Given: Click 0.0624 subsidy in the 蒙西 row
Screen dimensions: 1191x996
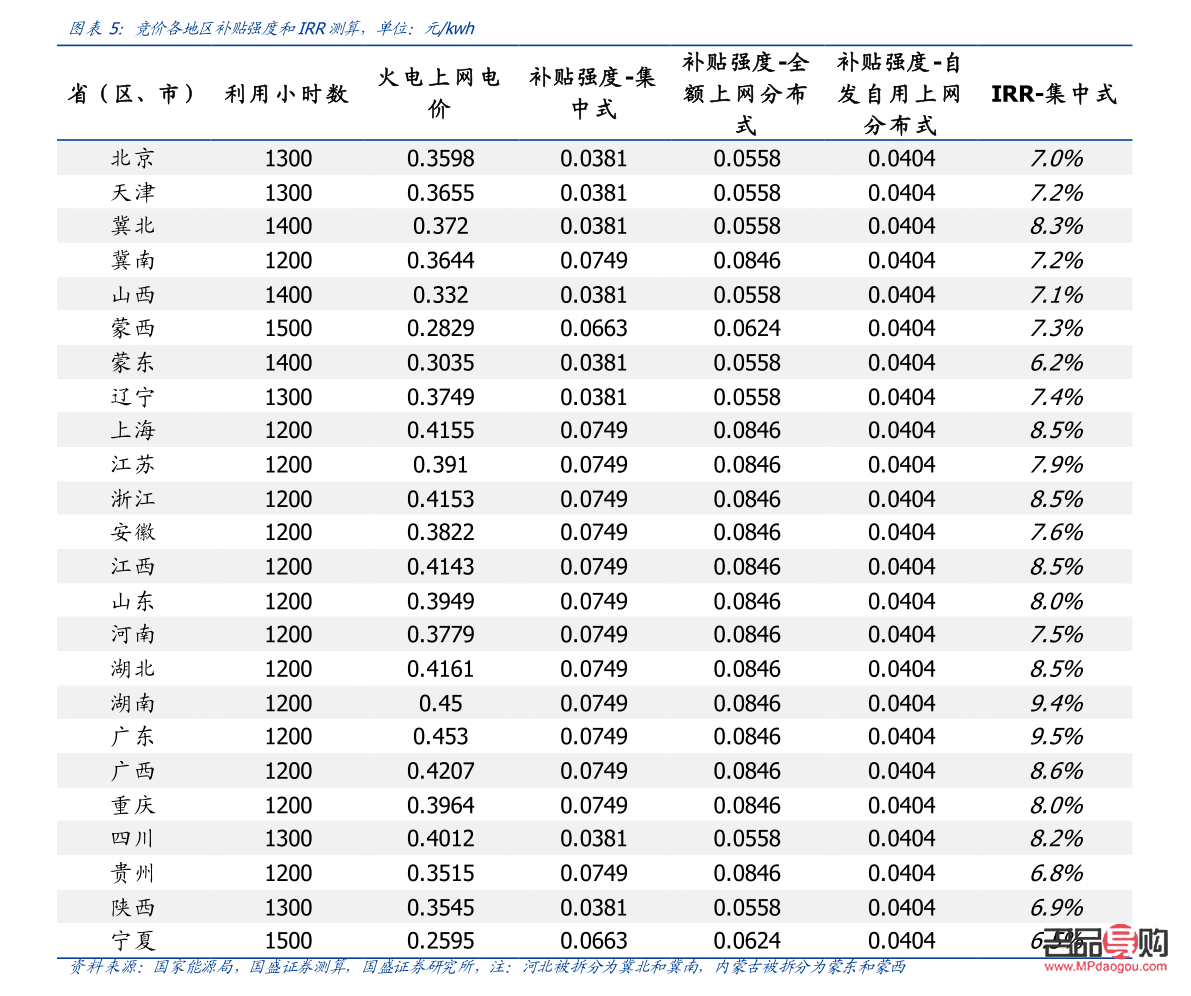Looking at the screenshot, I should [747, 328].
